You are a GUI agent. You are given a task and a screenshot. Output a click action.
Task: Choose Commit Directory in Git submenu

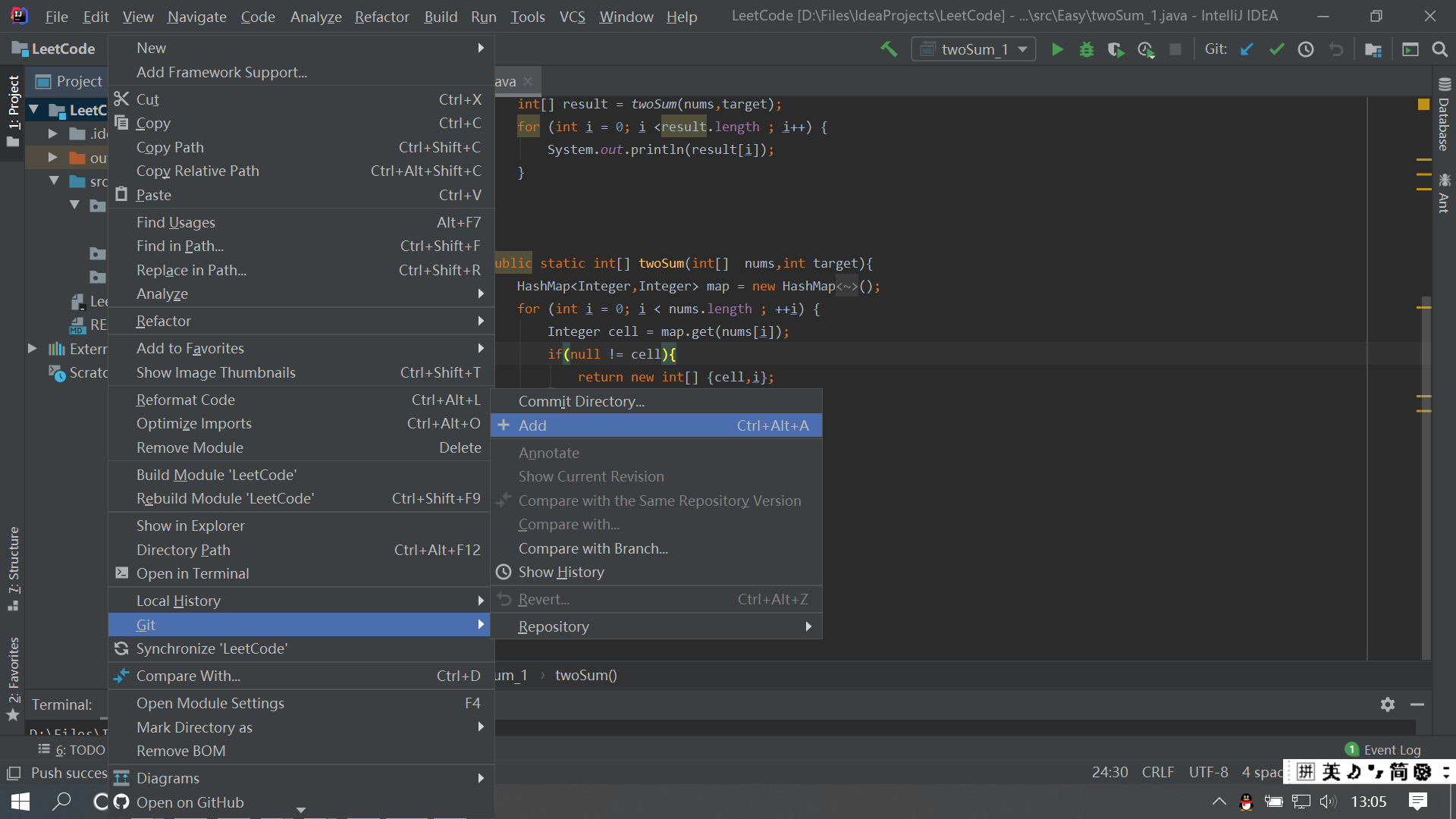656,401
